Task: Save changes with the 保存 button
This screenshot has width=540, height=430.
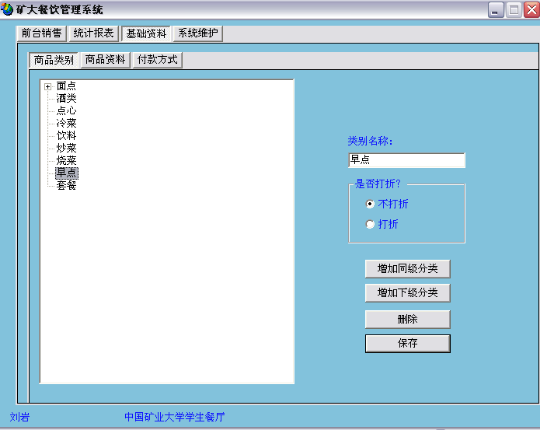Action: tap(408, 343)
